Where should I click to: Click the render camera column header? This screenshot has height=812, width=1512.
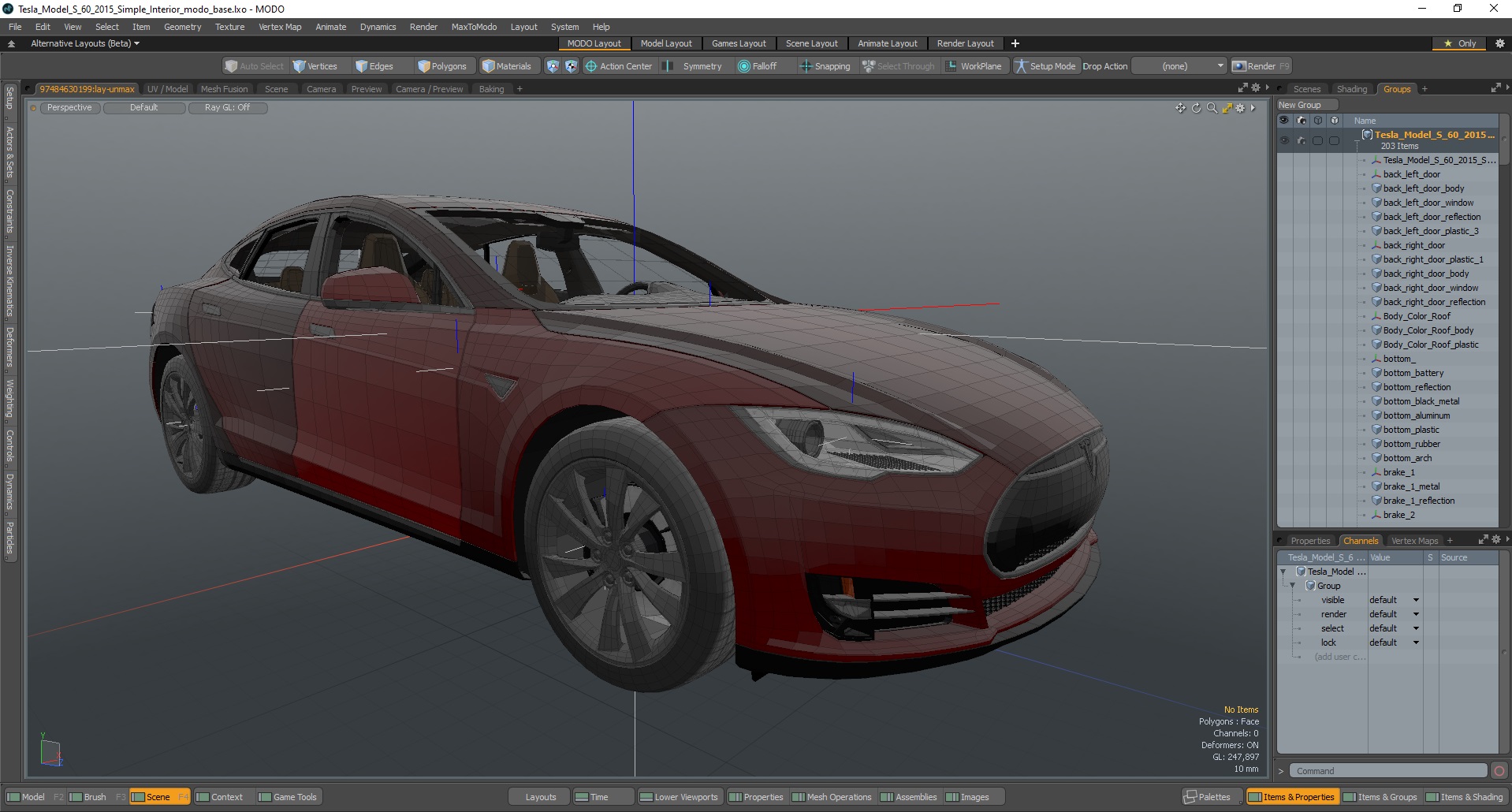[x=1302, y=121]
